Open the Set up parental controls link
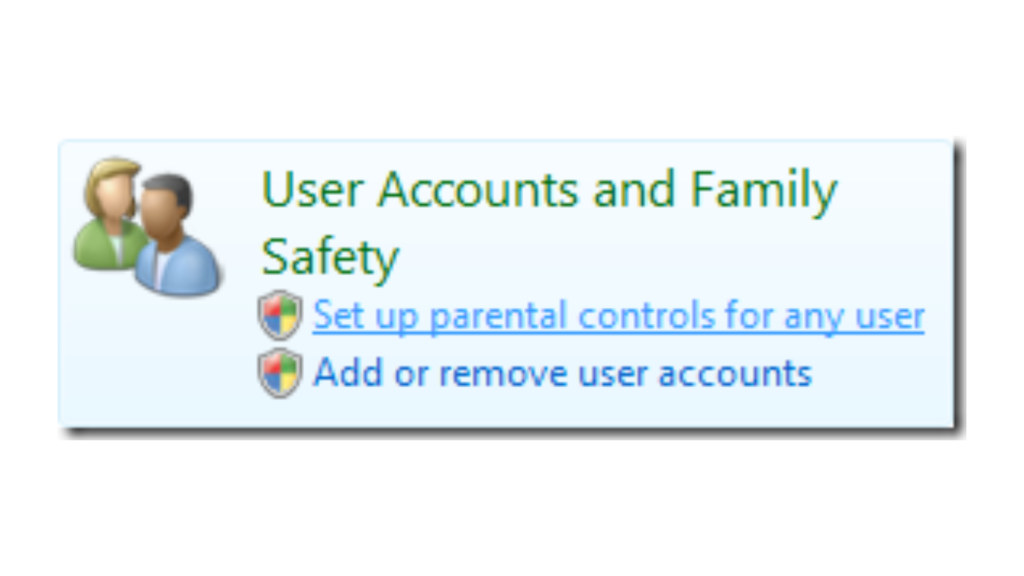The height and width of the screenshot is (576, 1024). pyautogui.click(x=618, y=316)
